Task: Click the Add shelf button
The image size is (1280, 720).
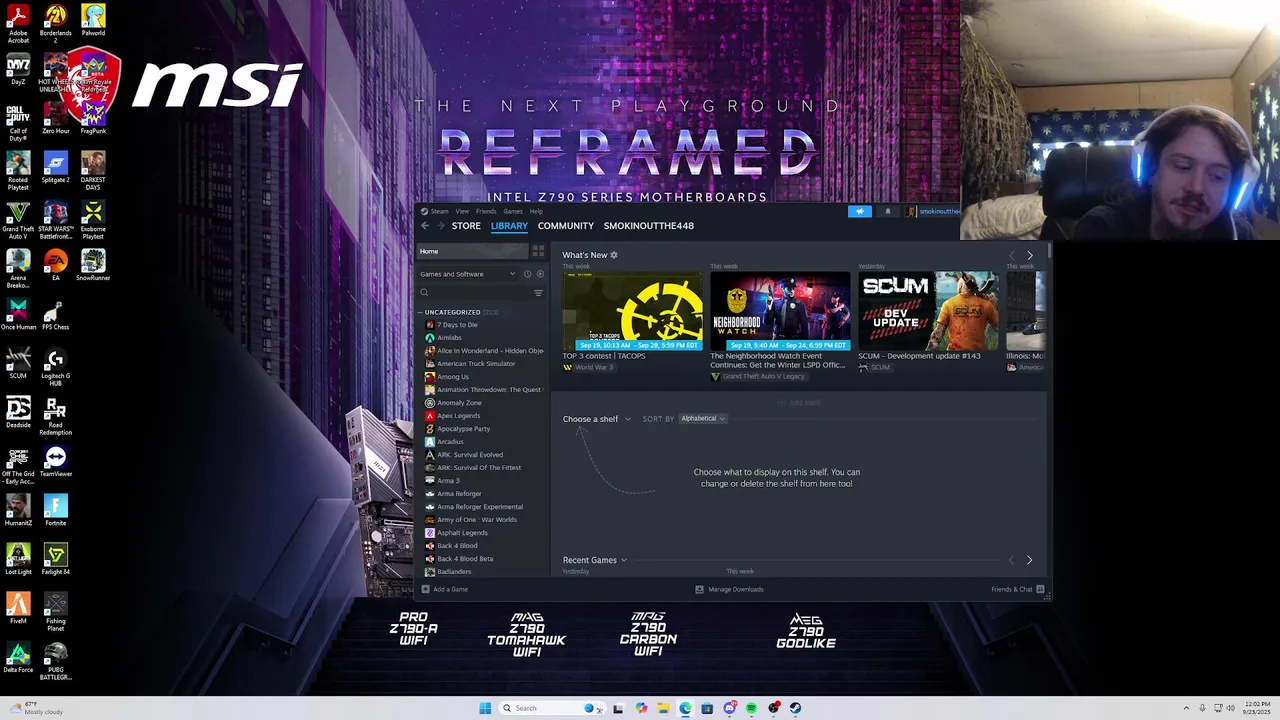Action: click(799, 403)
